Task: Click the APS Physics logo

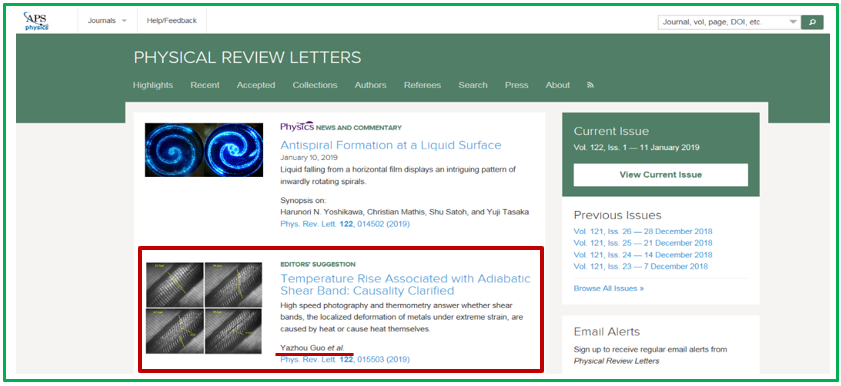Action: 36,21
